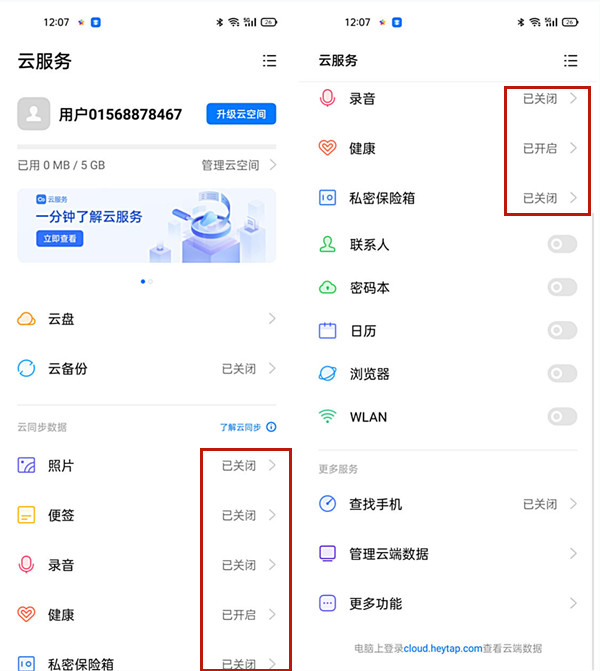Tap the 一分钟了解云服务 banner
Viewport: 600px width, 671px height.
coord(147,226)
